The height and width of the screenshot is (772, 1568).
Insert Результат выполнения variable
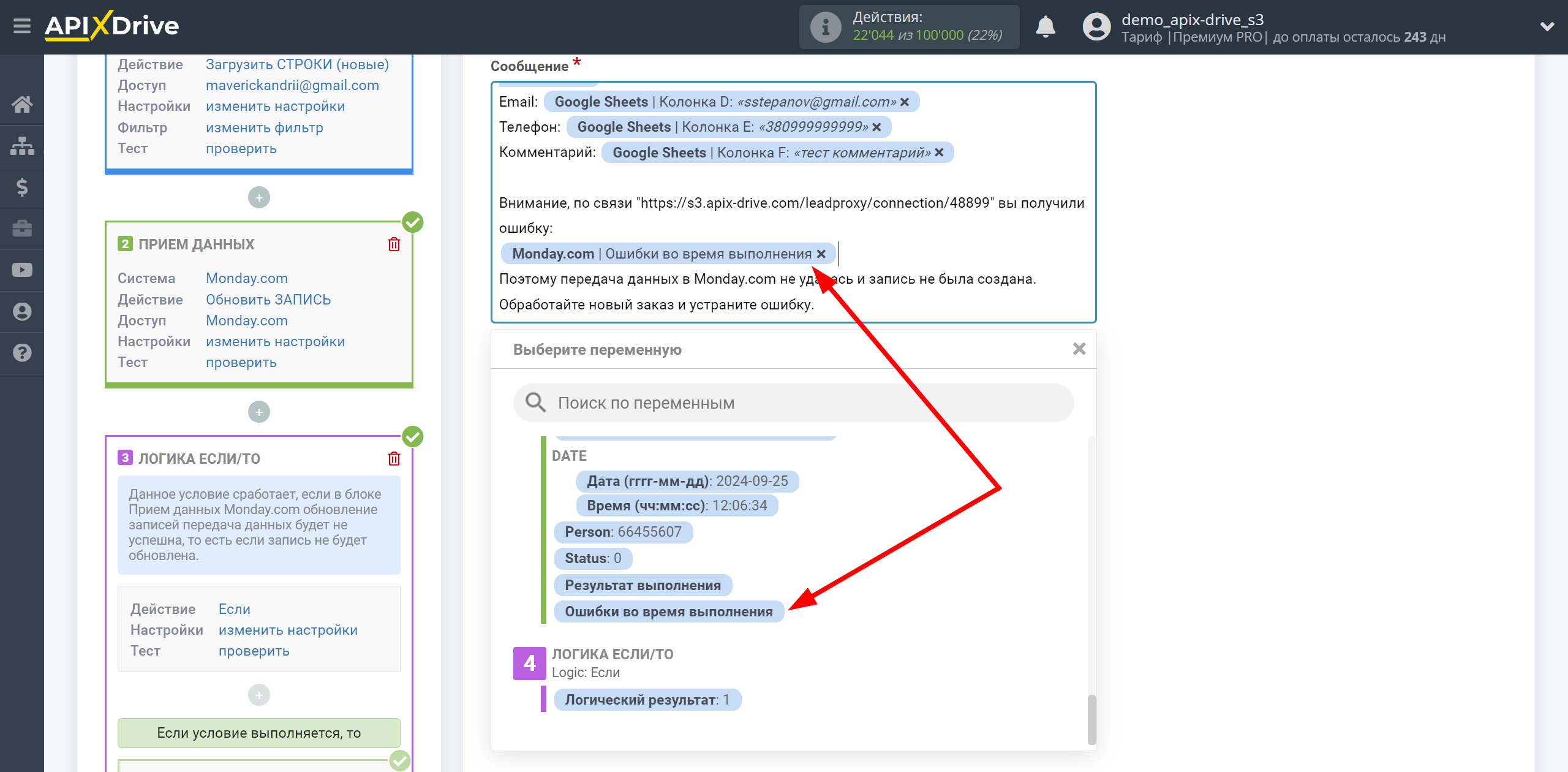[643, 585]
